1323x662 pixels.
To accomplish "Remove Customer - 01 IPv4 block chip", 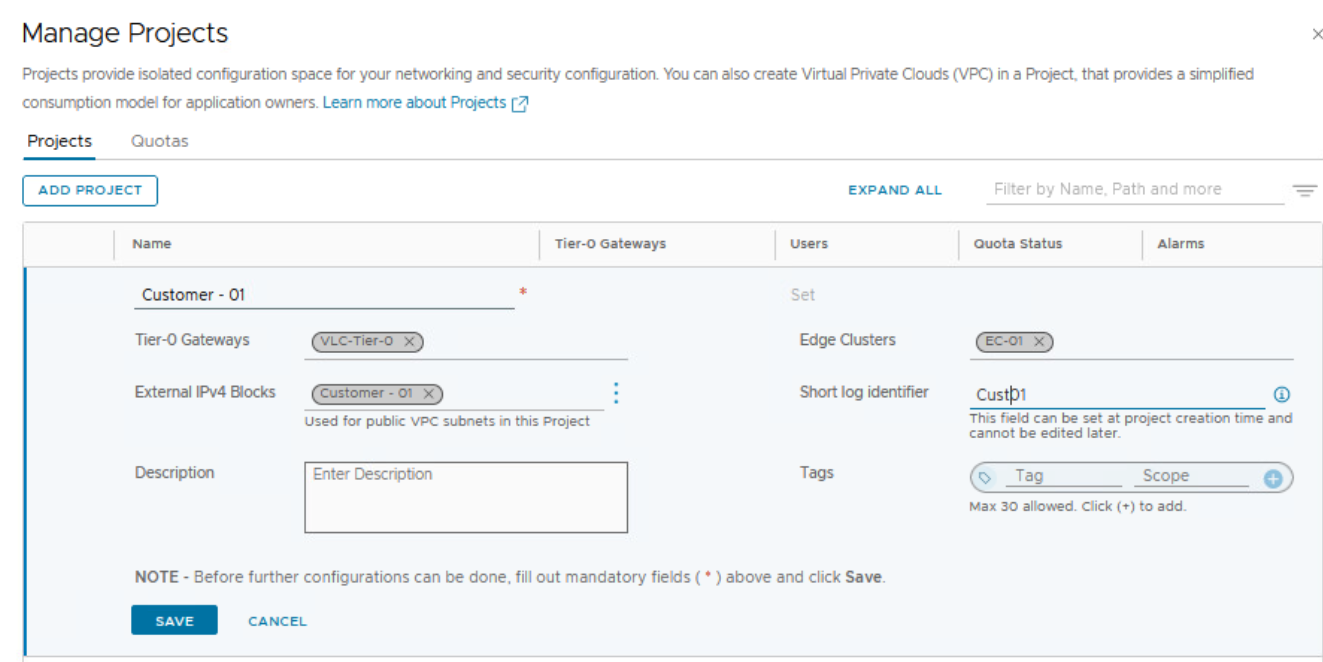I will point(428,394).
